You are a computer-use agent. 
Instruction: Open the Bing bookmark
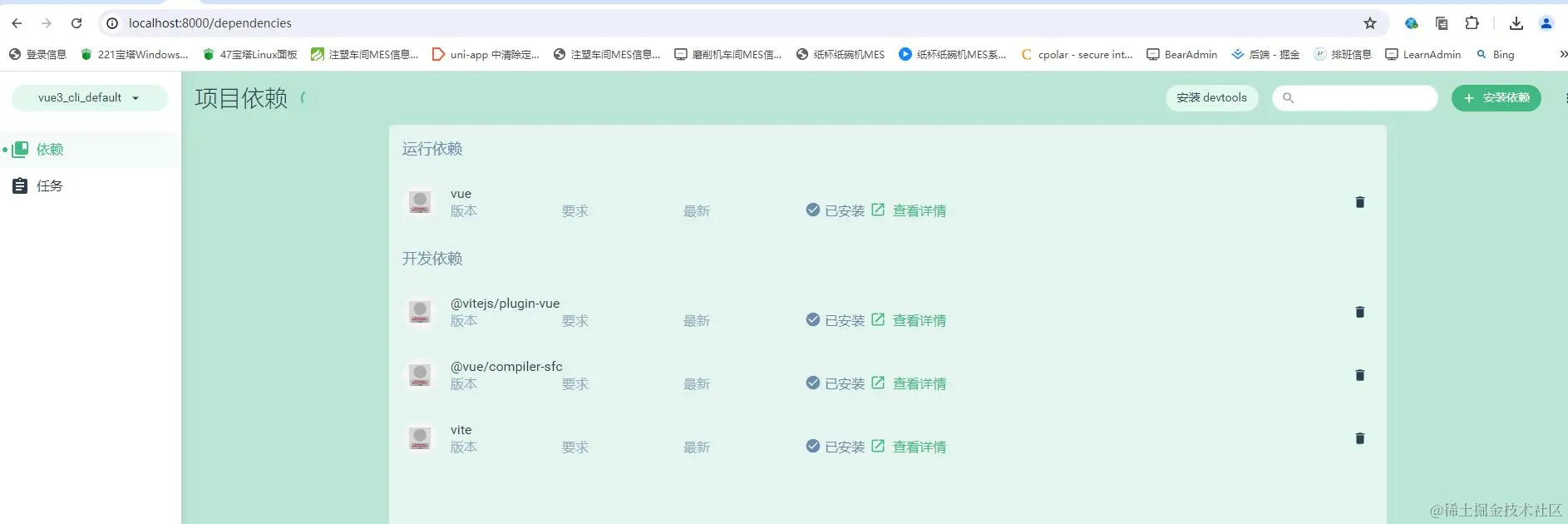point(1496,54)
